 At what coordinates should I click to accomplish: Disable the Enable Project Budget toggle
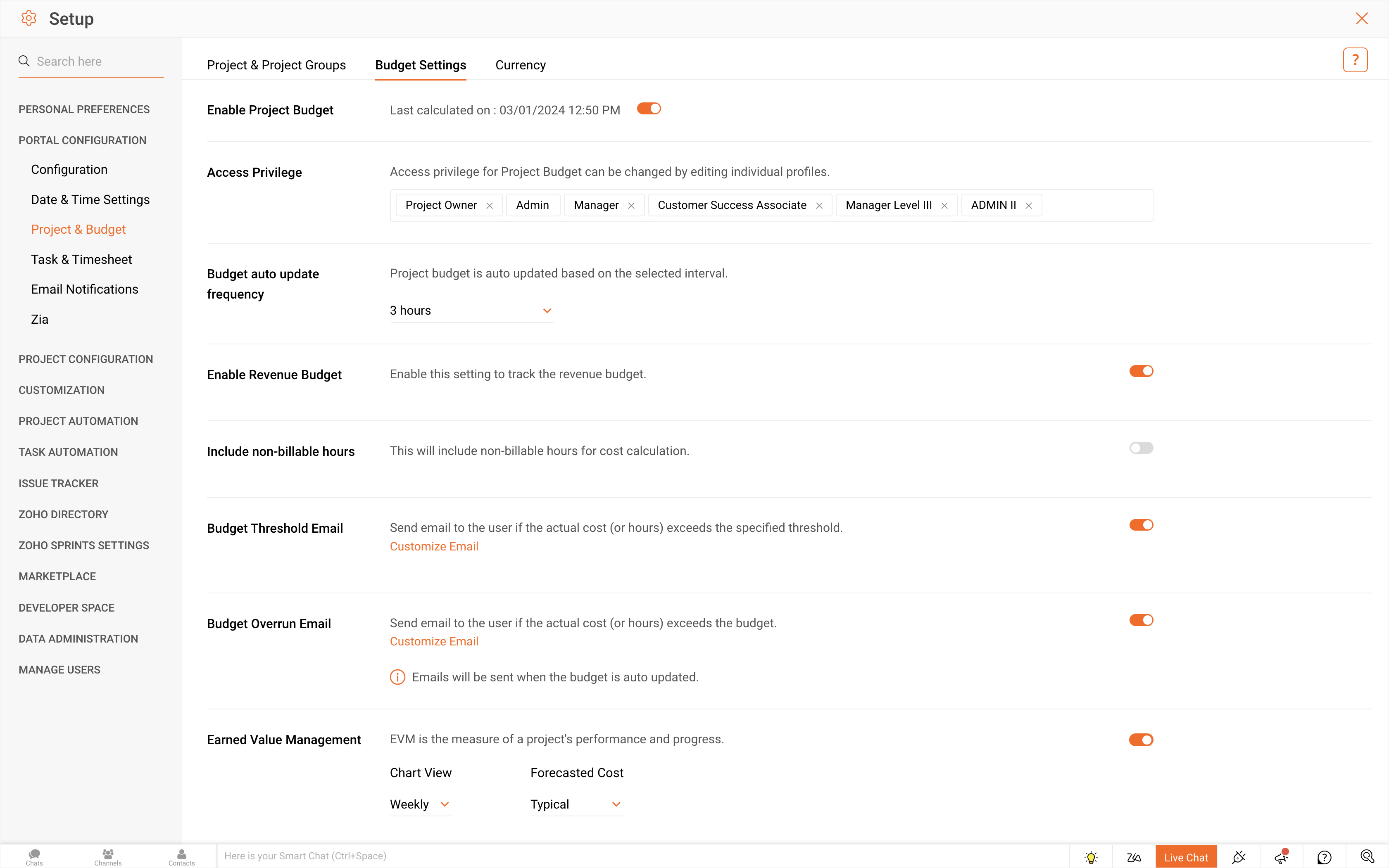[649, 109]
